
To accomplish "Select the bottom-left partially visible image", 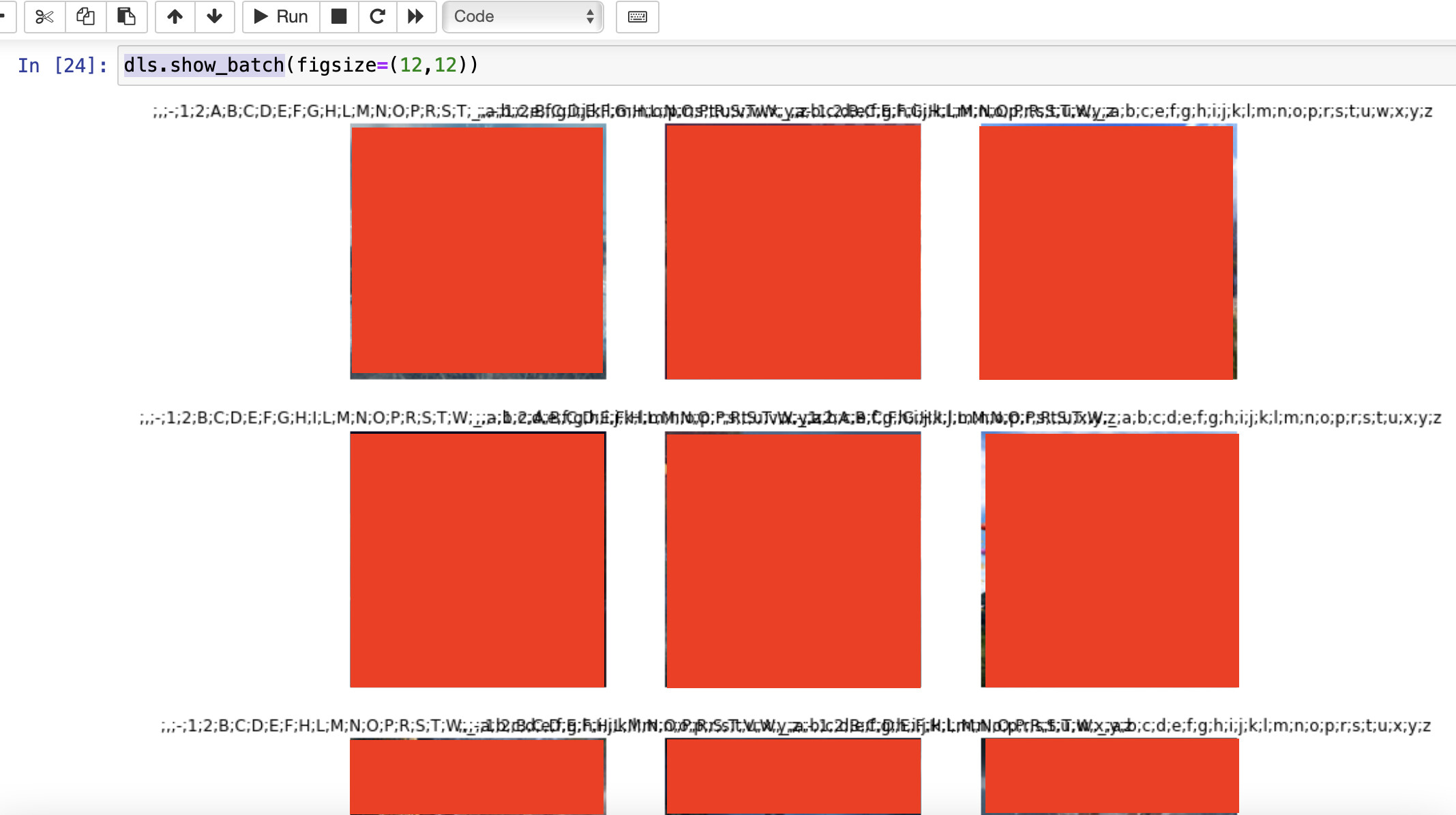I will (477, 776).
